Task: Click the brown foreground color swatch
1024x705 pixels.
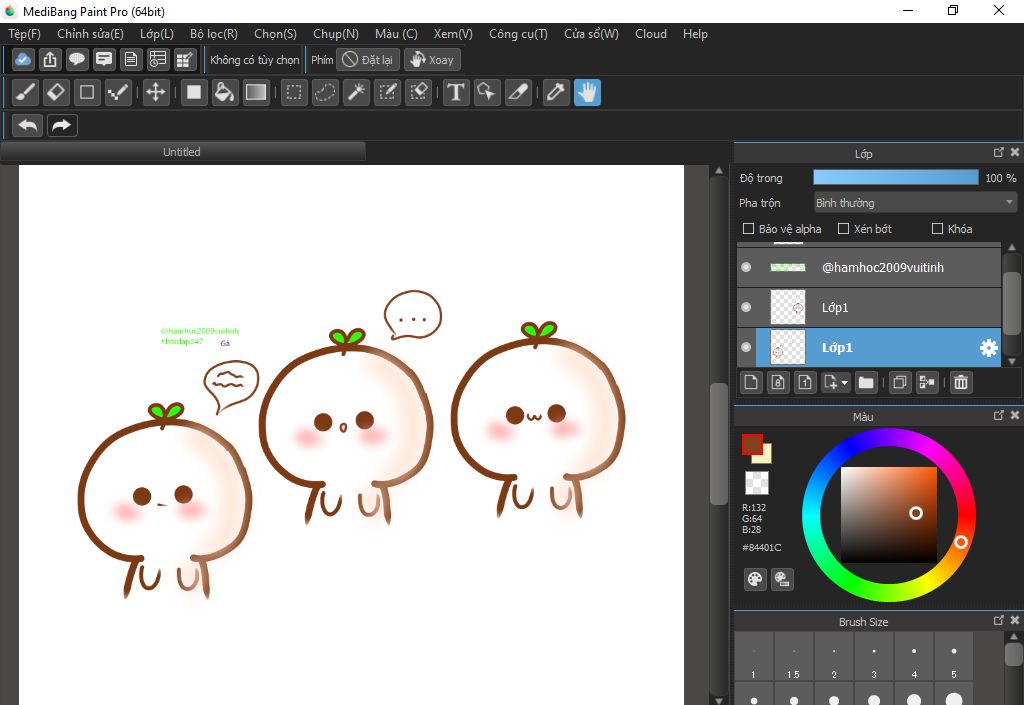Action: point(752,445)
